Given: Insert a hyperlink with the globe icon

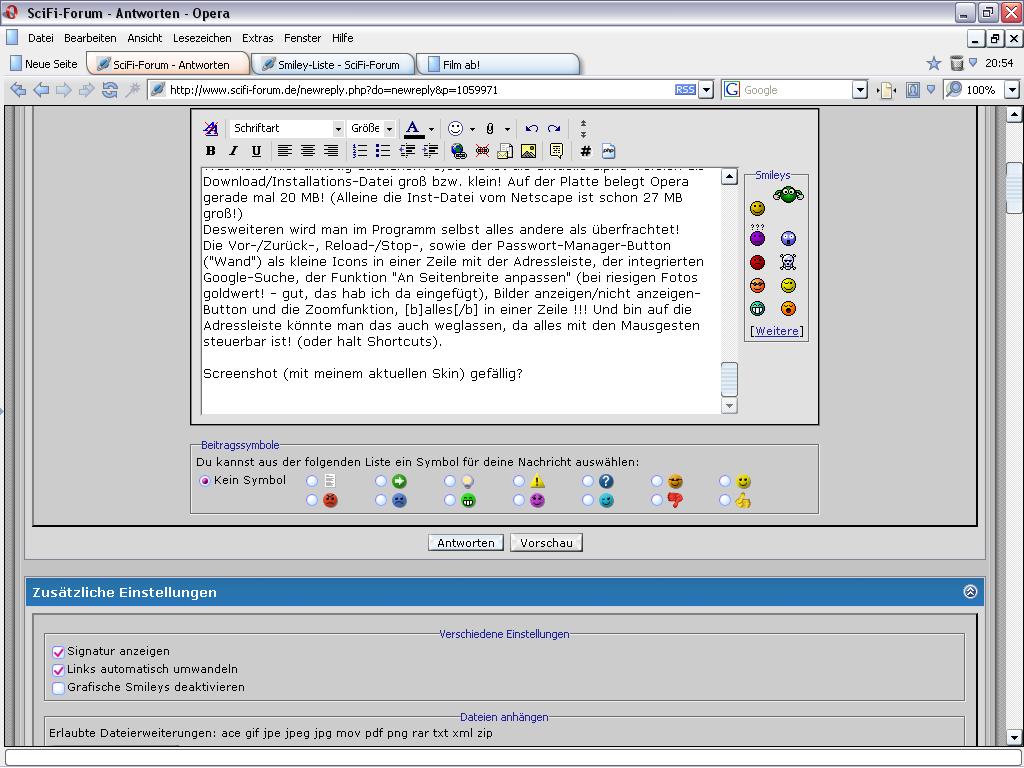Looking at the screenshot, I should (458, 151).
